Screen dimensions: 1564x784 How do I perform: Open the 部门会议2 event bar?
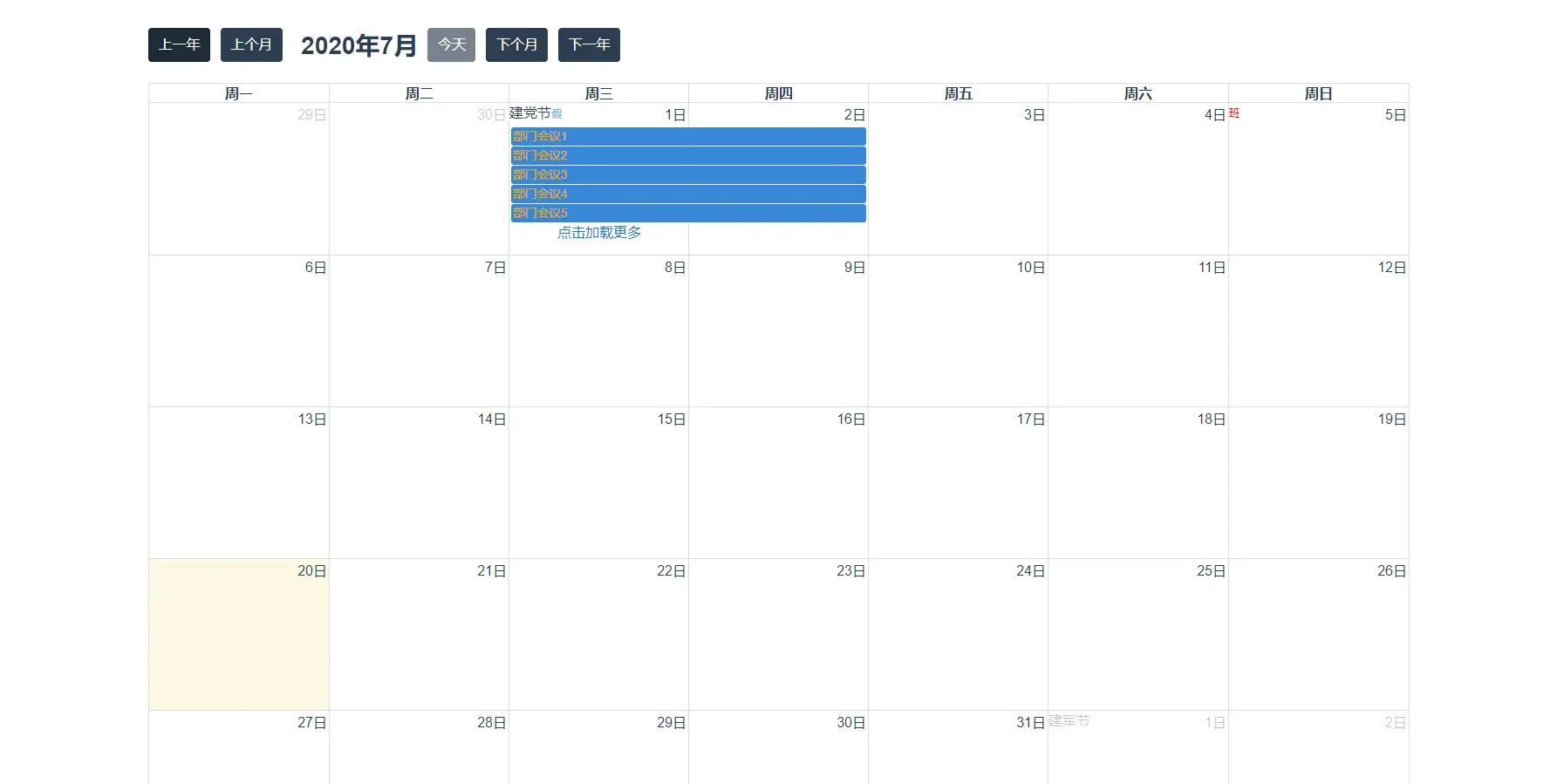688,155
